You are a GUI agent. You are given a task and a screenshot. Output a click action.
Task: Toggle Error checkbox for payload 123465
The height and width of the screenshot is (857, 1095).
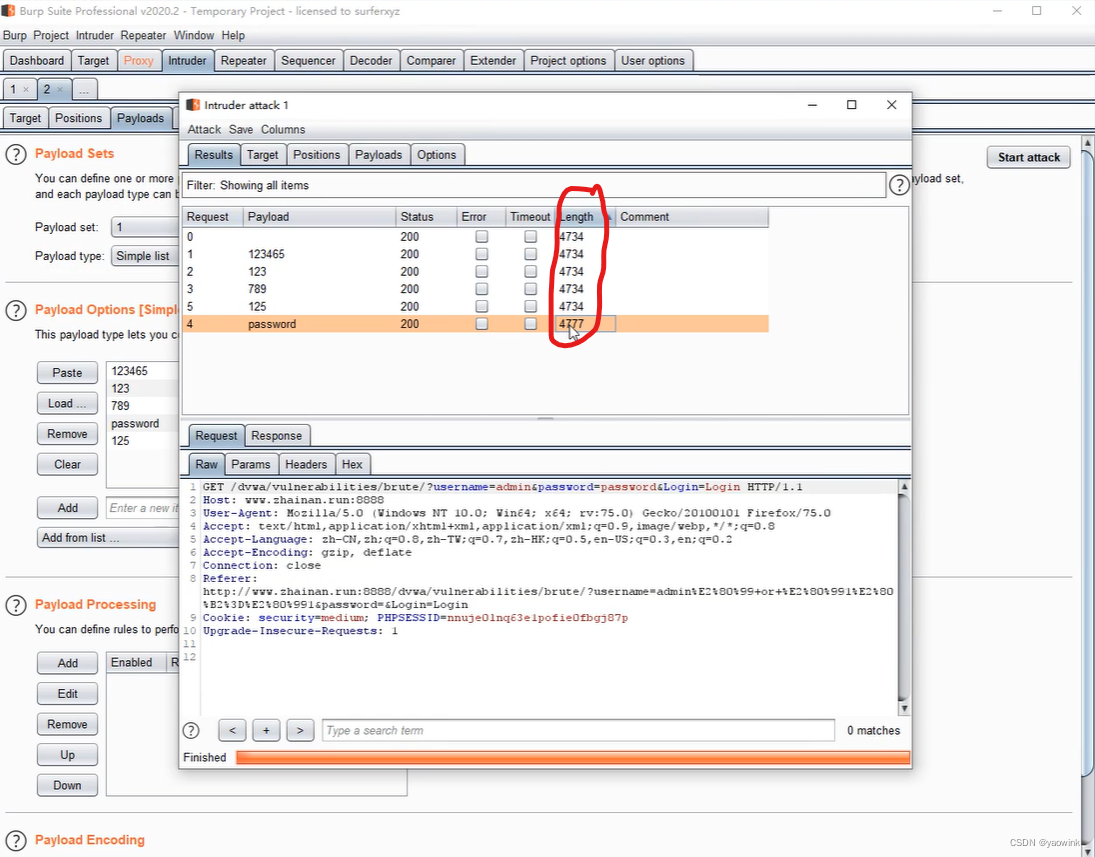click(x=481, y=254)
